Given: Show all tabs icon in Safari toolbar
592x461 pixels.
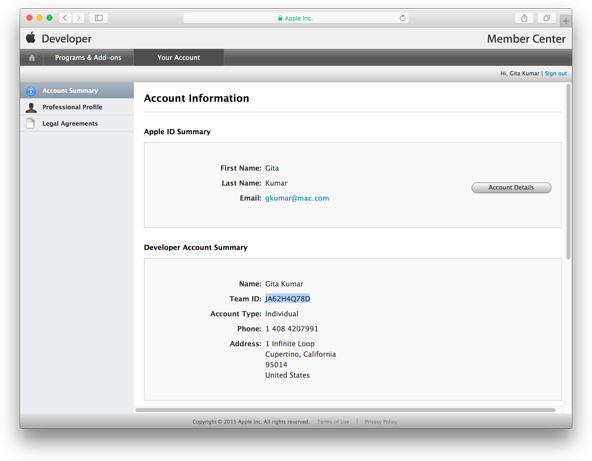Looking at the screenshot, I should click(x=546, y=18).
